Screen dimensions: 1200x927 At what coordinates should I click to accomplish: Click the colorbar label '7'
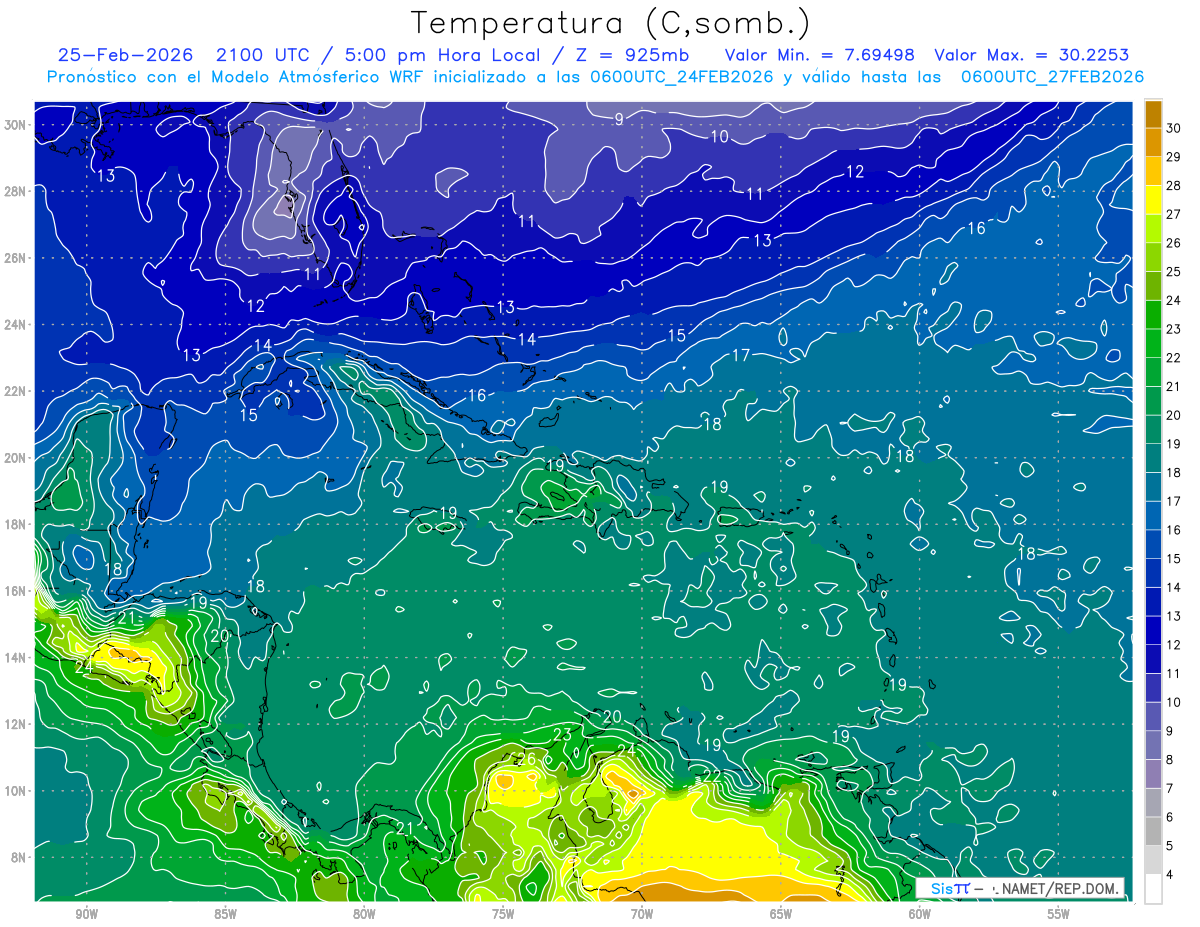pos(1171,789)
